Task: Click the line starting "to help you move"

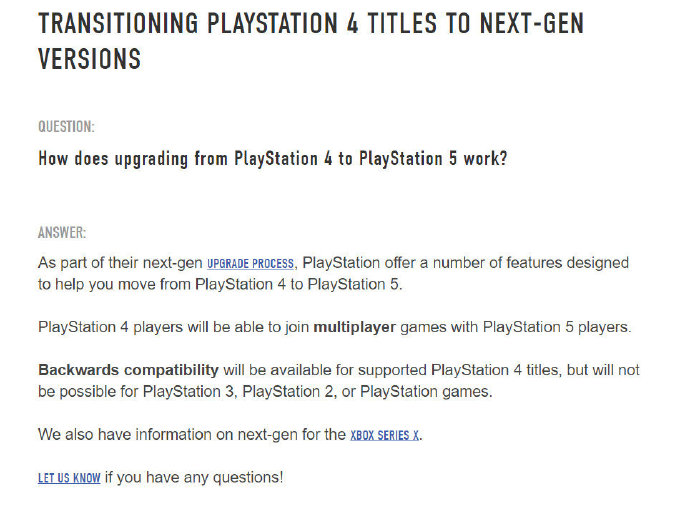Action: (x=150, y=284)
